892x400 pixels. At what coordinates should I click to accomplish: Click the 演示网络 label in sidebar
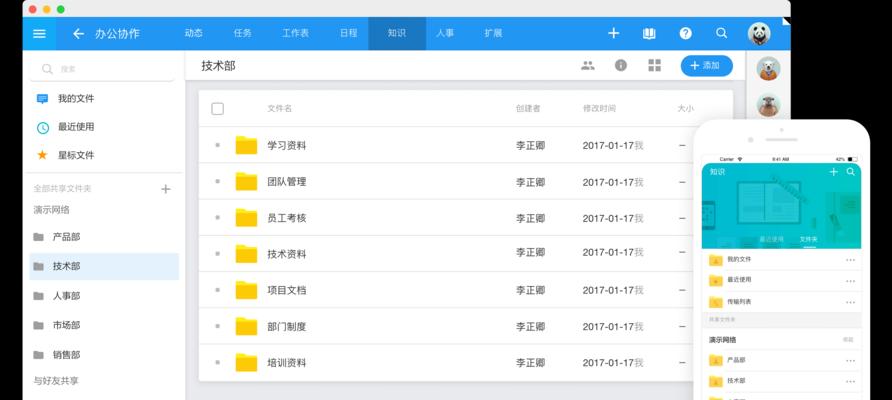click(51, 210)
